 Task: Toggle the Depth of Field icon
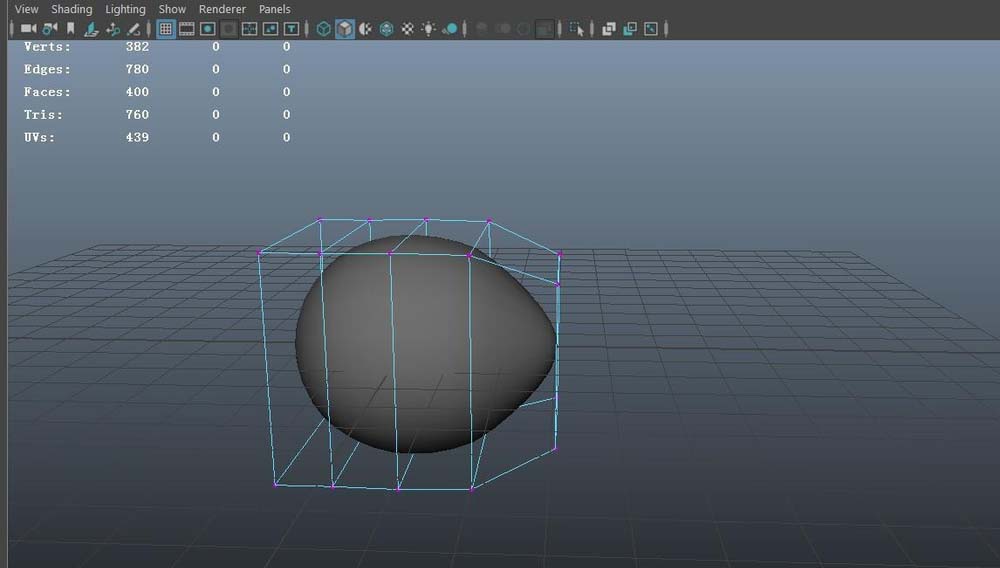(545, 29)
